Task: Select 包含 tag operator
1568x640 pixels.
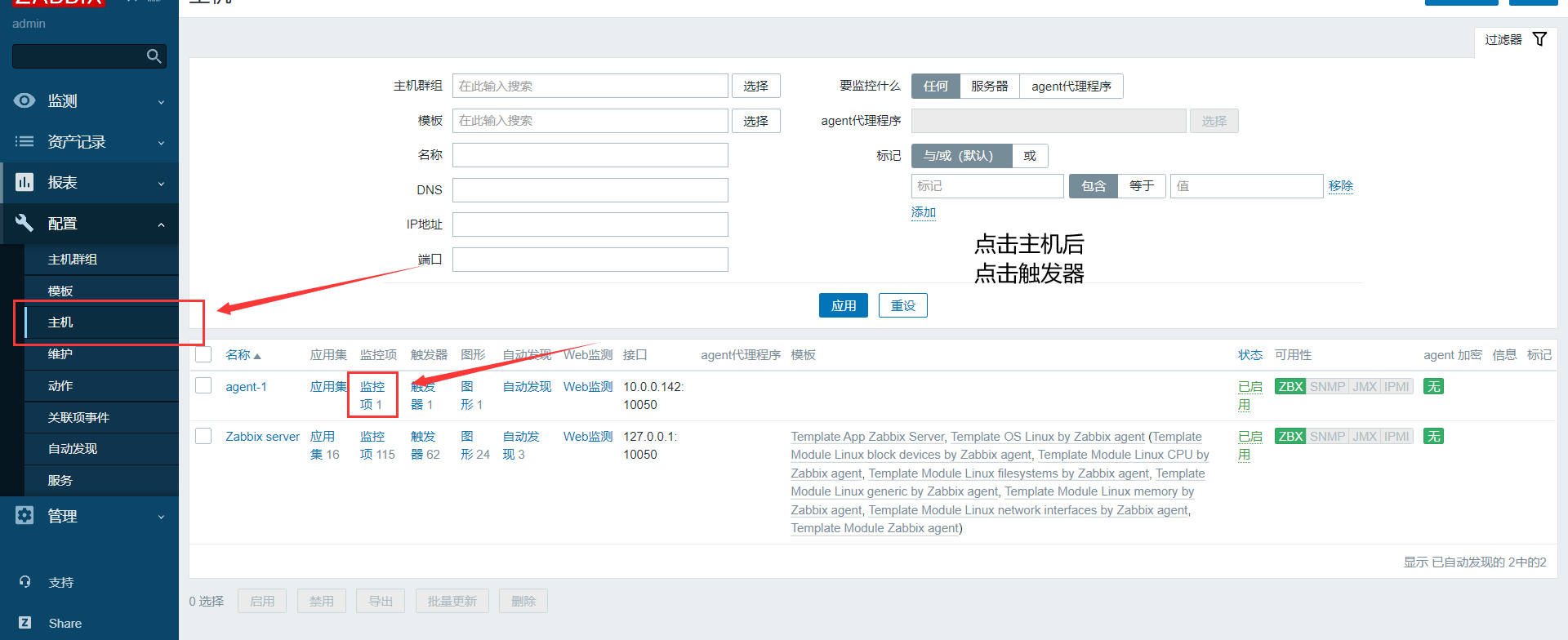Action: tap(1094, 186)
